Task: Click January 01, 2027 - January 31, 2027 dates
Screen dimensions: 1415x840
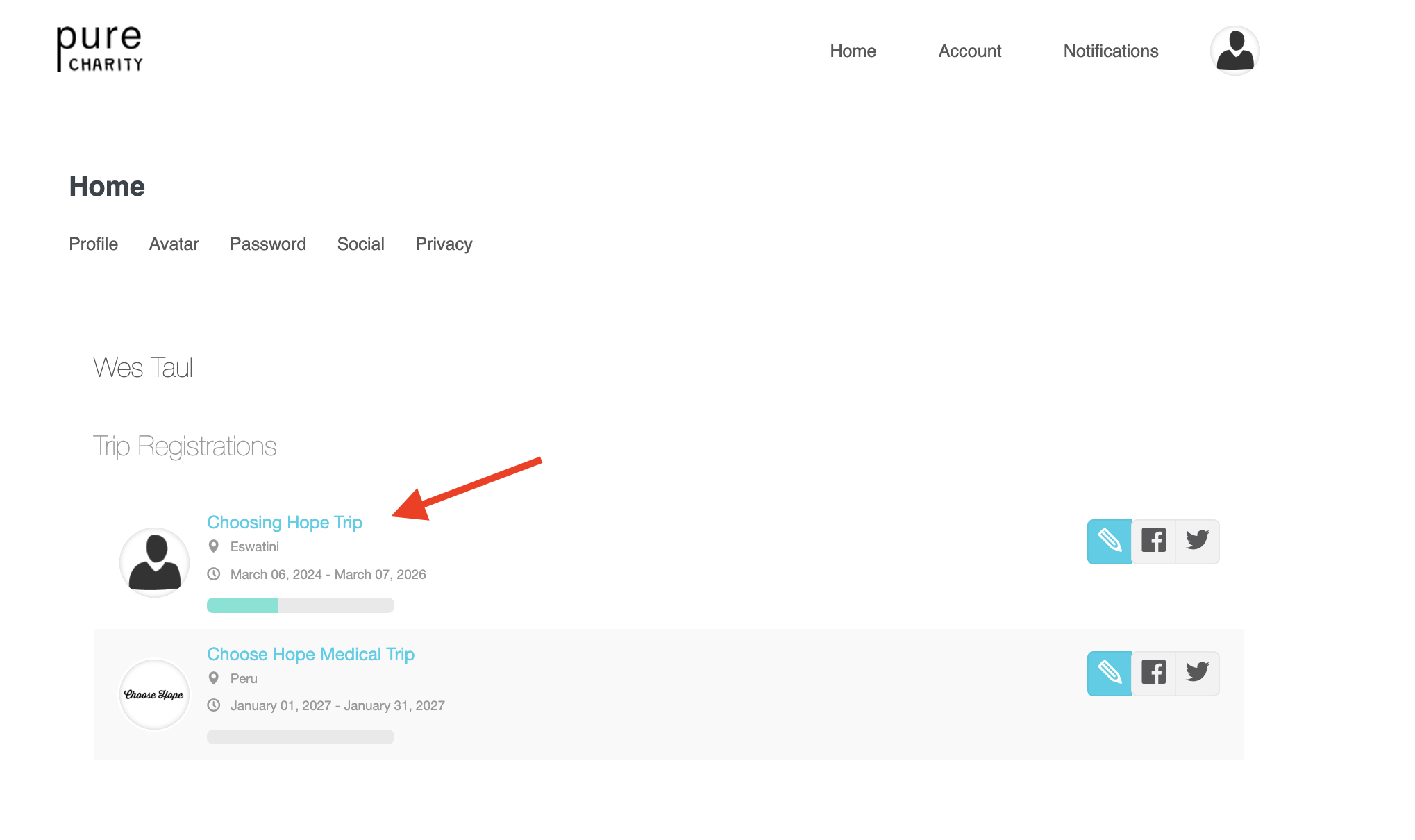Action: click(337, 705)
